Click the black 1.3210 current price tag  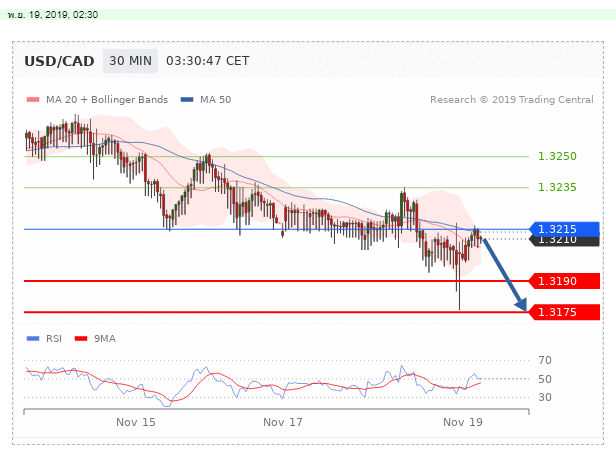(x=565, y=241)
